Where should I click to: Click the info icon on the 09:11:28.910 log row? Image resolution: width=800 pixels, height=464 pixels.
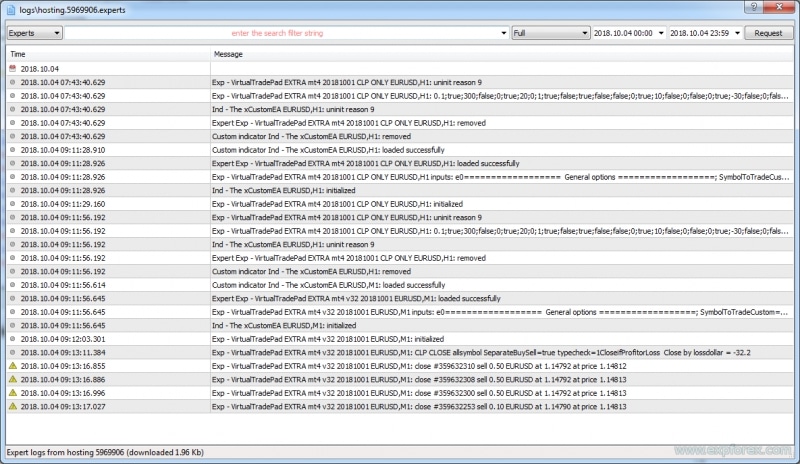pyautogui.click(x=11, y=149)
